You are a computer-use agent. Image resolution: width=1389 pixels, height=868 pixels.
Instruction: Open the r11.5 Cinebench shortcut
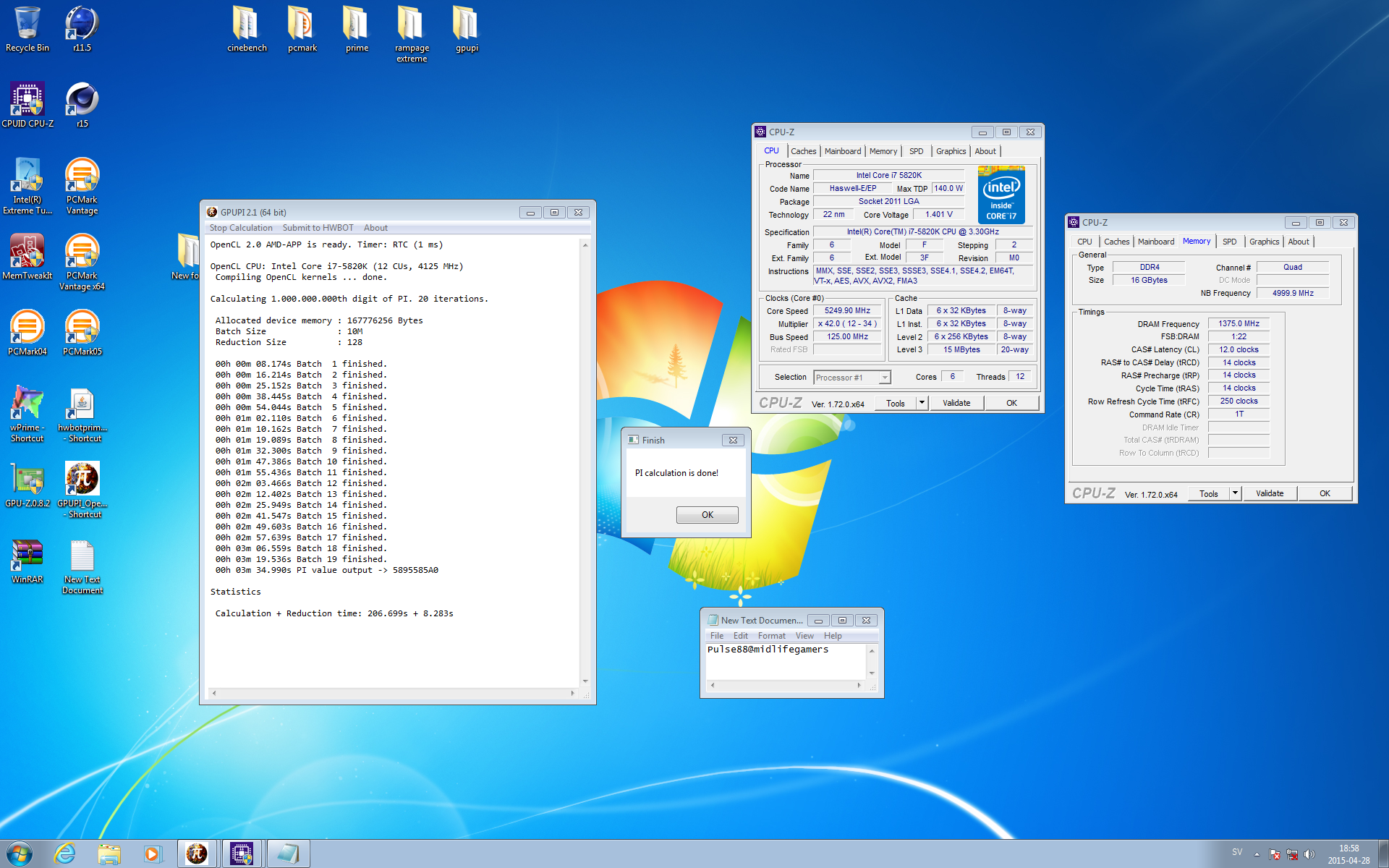click(x=82, y=29)
